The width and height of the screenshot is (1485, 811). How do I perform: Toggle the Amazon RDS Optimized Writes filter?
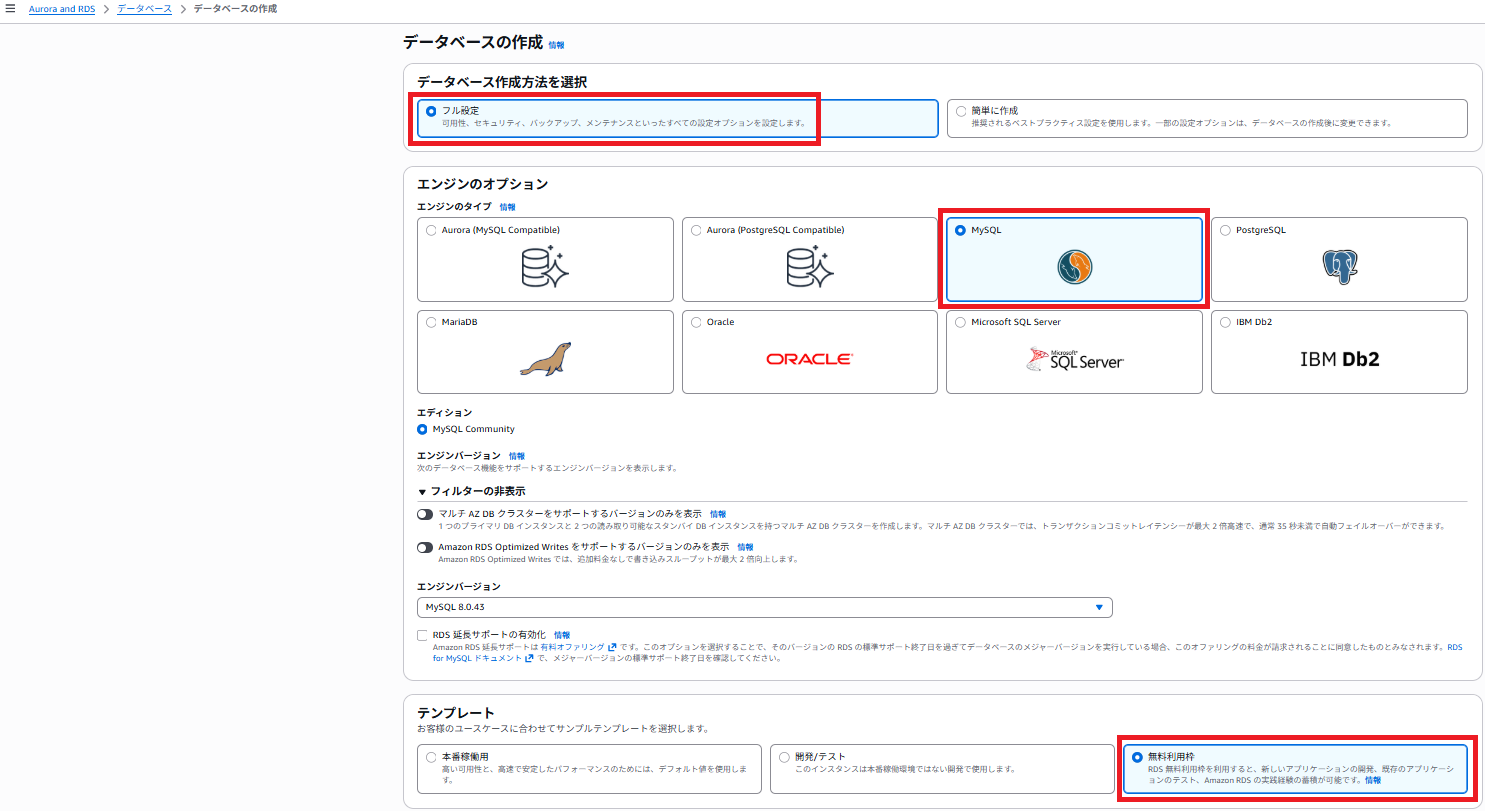pos(426,548)
